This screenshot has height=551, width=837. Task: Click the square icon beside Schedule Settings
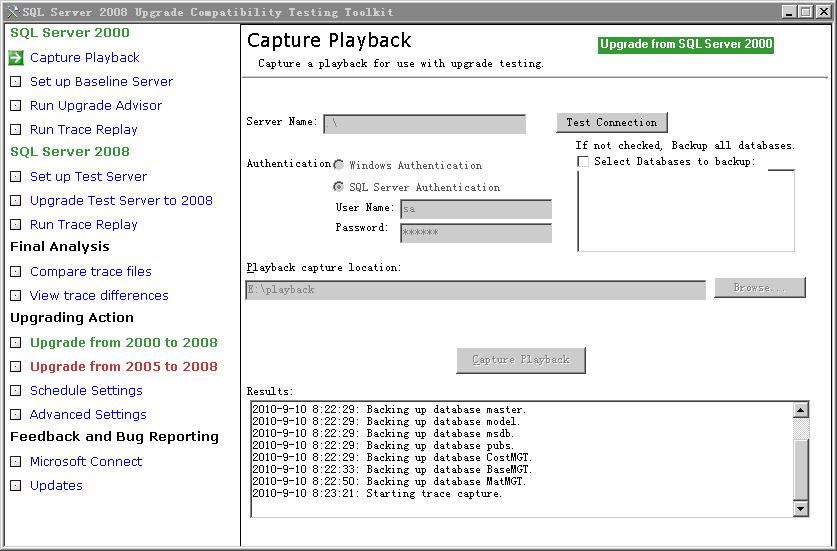click(16, 391)
